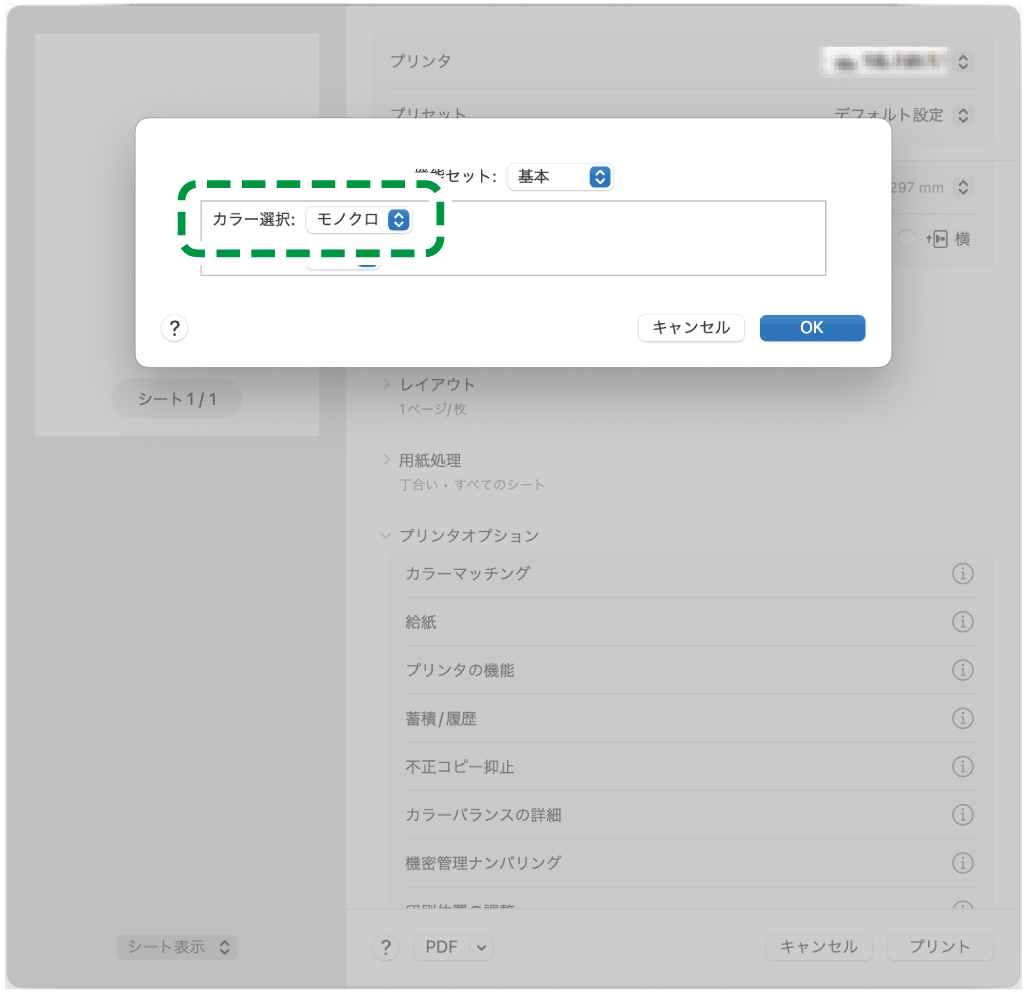1028x997 pixels.
Task: Confirm with the OK button
Action: point(812,328)
